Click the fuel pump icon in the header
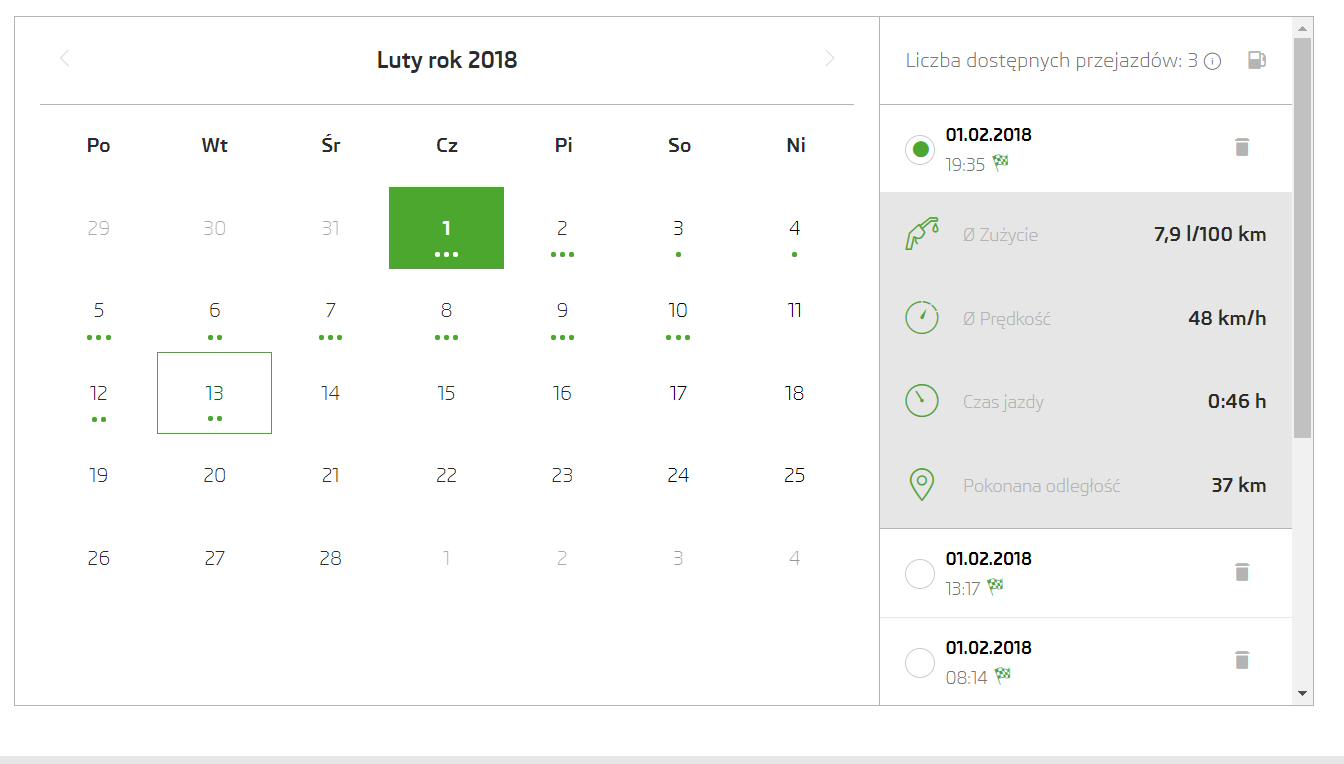The height and width of the screenshot is (764, 1344). 1257,60
